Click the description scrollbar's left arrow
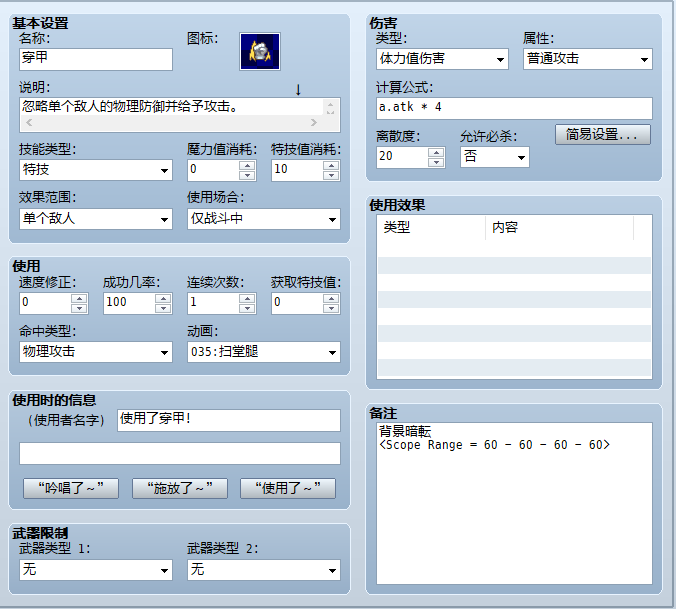Image resolution: width=676 pixels, height=609 pixels. 29,123
